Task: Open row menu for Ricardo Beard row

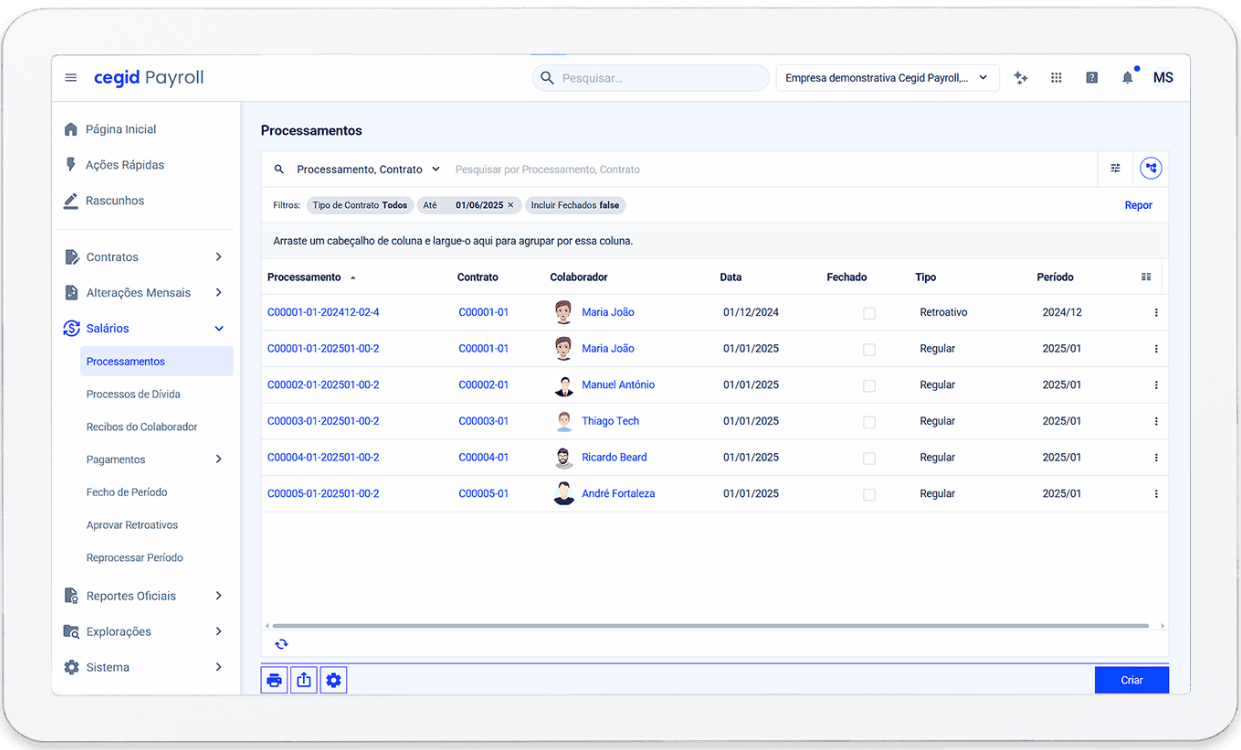Action: tap(1156, 458)
